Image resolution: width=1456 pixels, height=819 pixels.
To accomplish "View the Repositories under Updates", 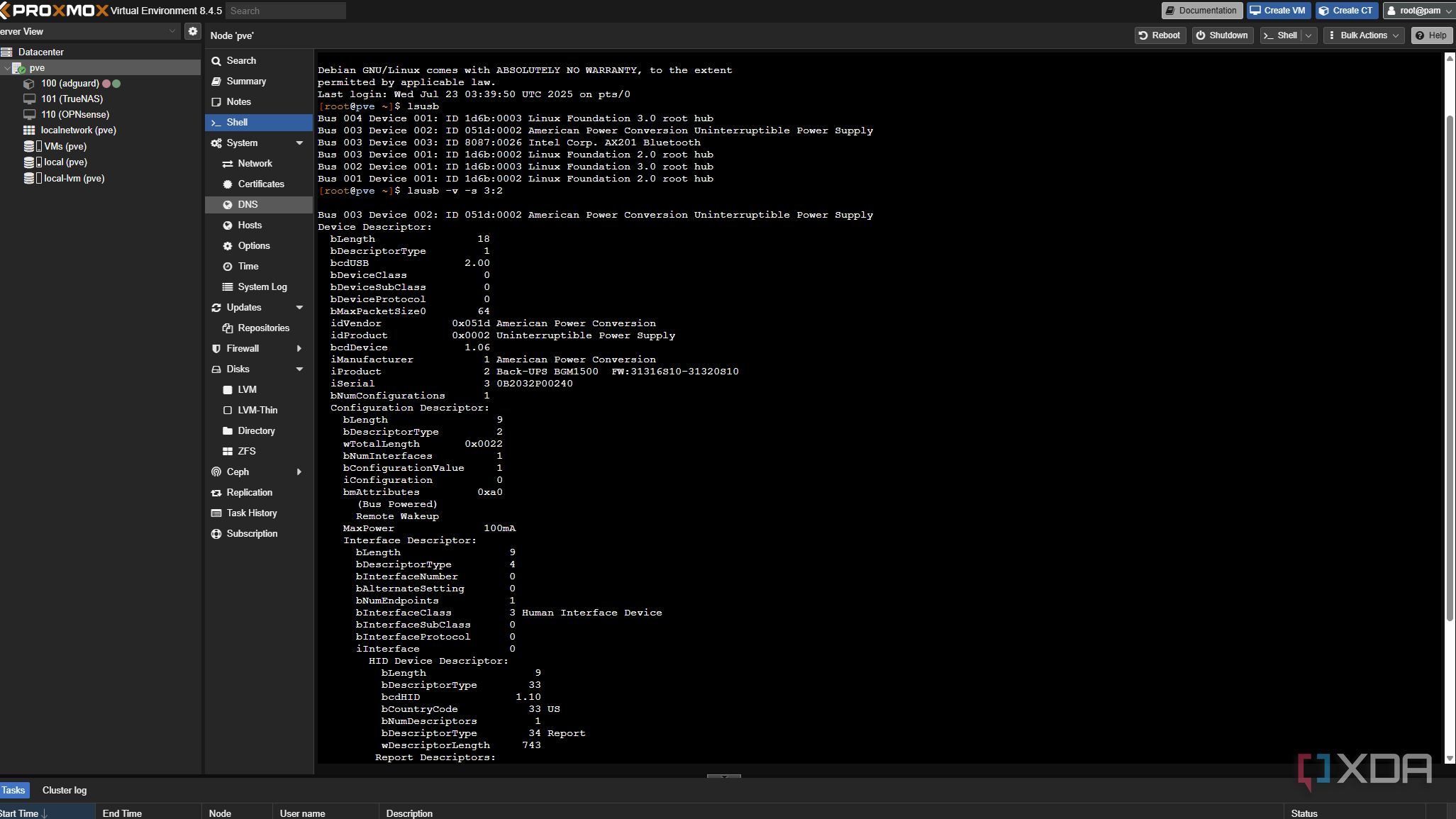I will coord(264,328).
